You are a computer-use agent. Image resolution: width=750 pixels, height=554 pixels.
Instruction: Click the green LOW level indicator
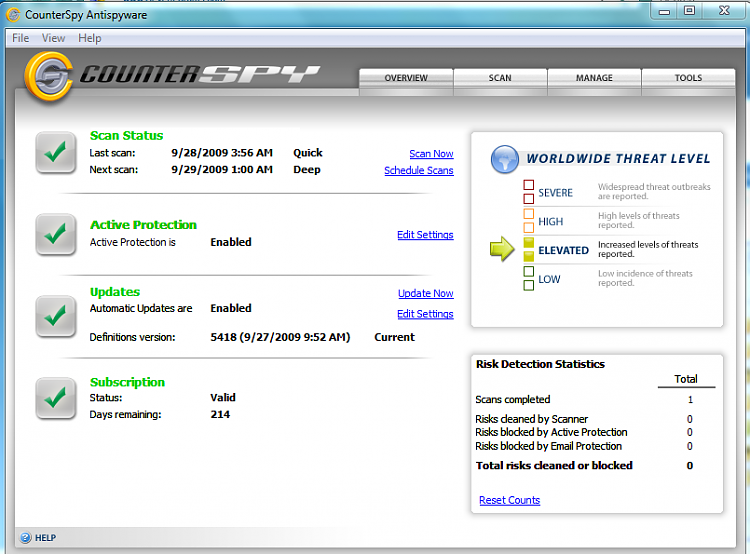[x=529, y=278]
